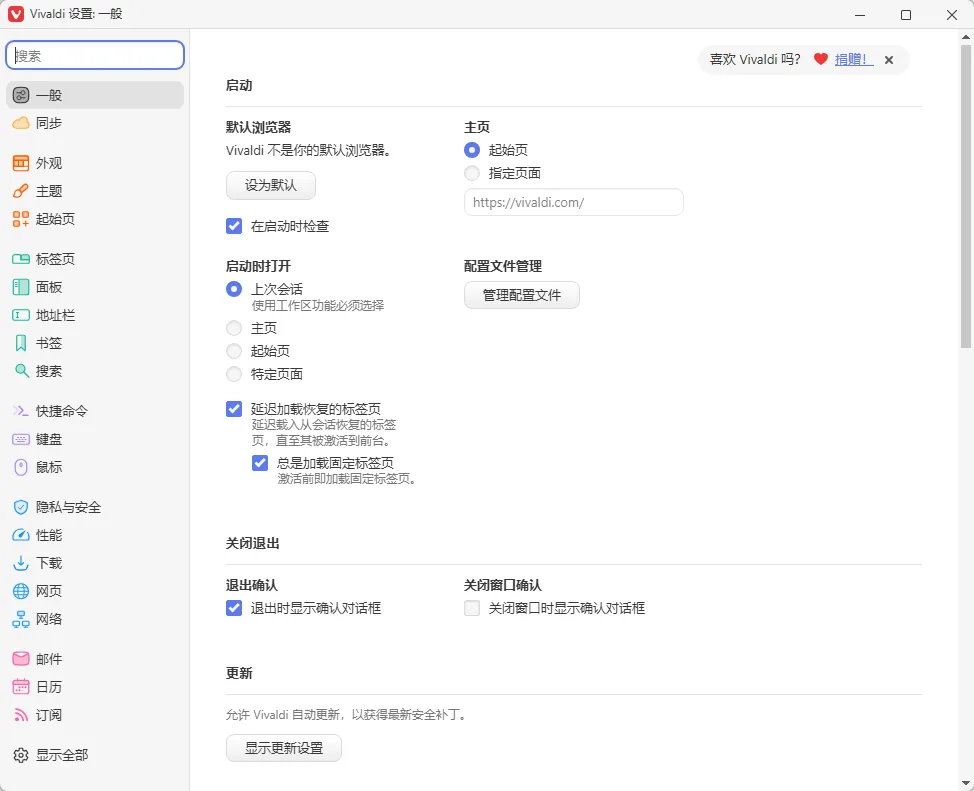The height and width of the screenshot is (791, 974).
Task: Click the homepage URL input field
Action: tap(574, 203)
